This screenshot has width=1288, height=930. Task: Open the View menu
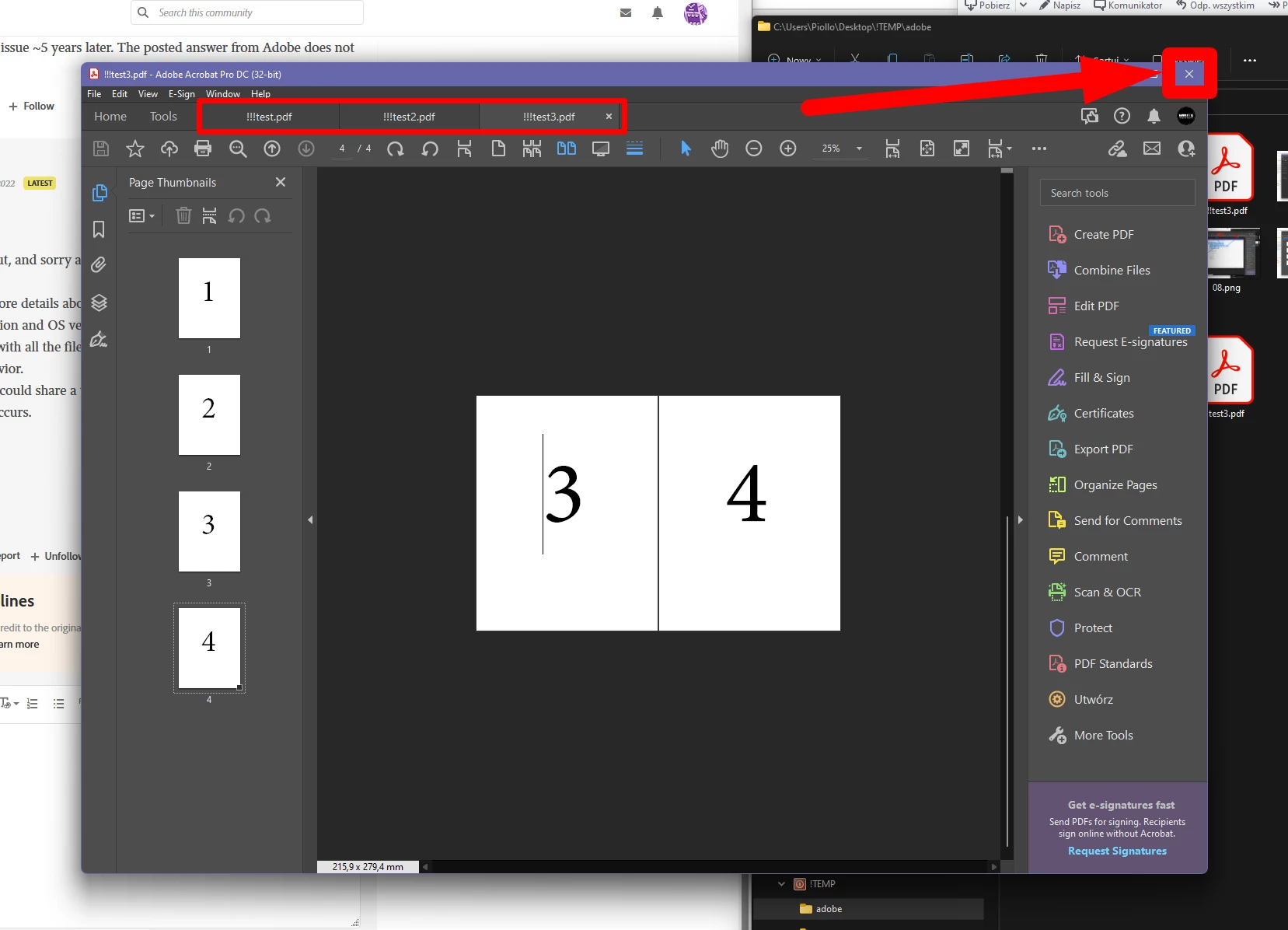pos(148,94)
